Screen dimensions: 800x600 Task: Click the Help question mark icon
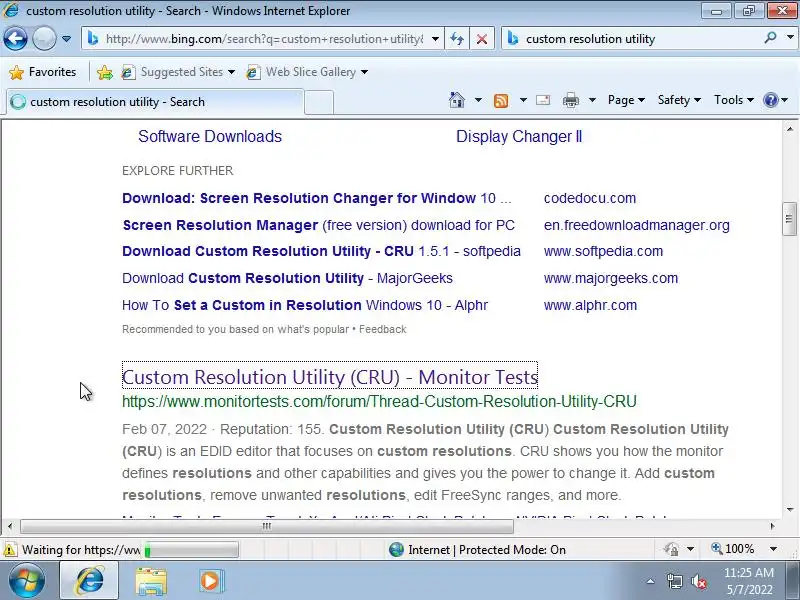click(770, 100)
